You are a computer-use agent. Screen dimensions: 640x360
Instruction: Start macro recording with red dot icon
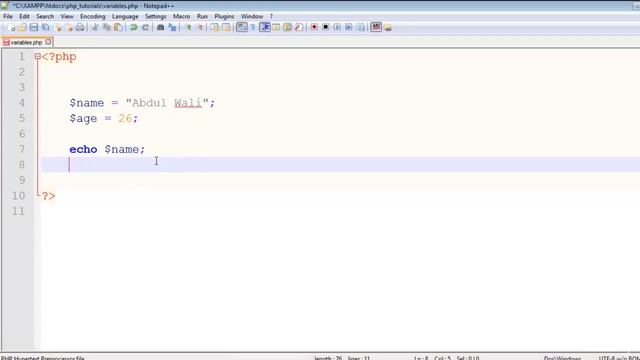click(314, 27)
